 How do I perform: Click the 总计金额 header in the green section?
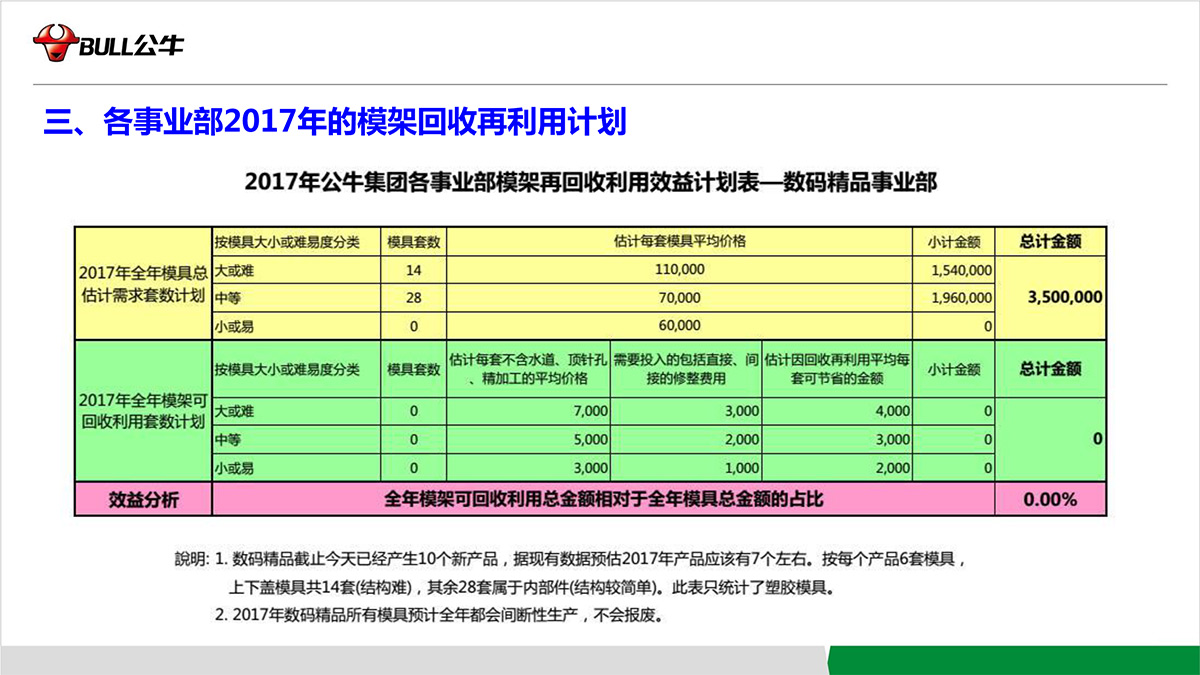(x=1050, y=369)
